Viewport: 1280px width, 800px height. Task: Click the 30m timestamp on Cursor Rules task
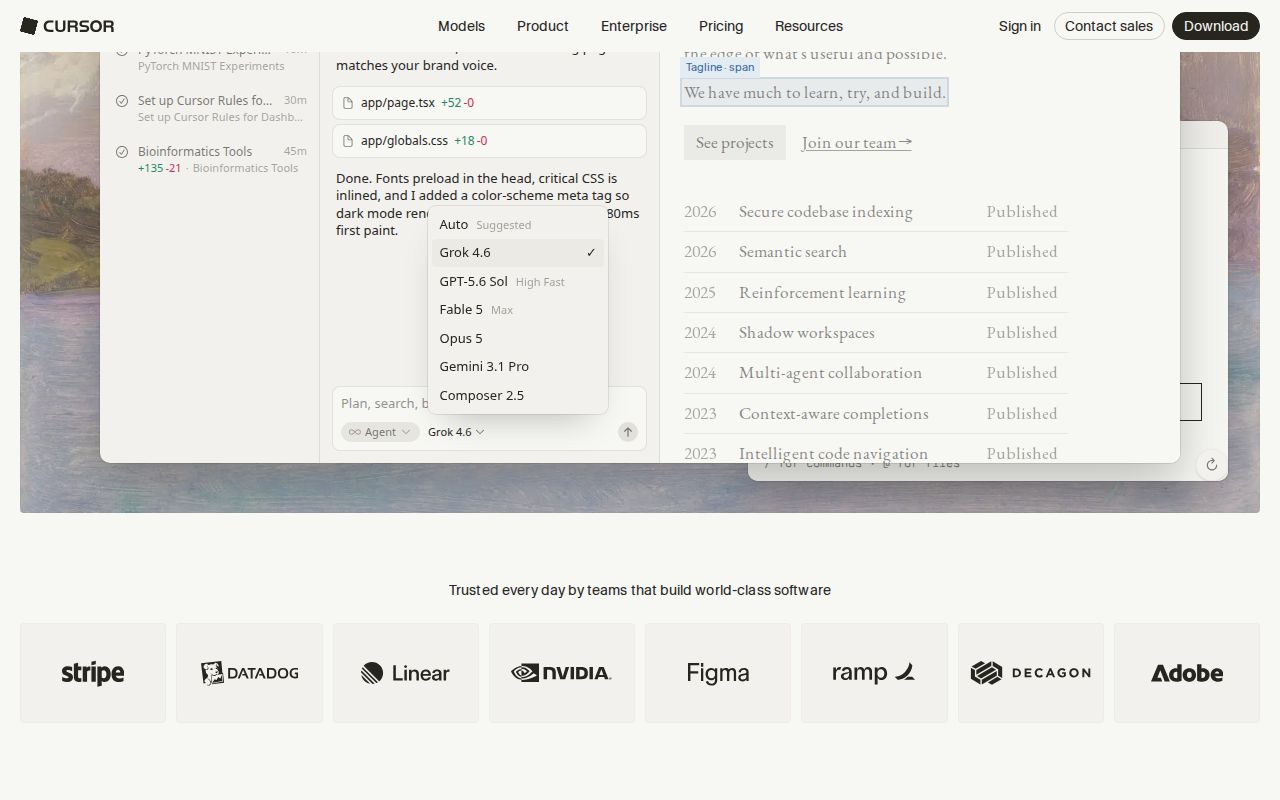pos(295,101)
